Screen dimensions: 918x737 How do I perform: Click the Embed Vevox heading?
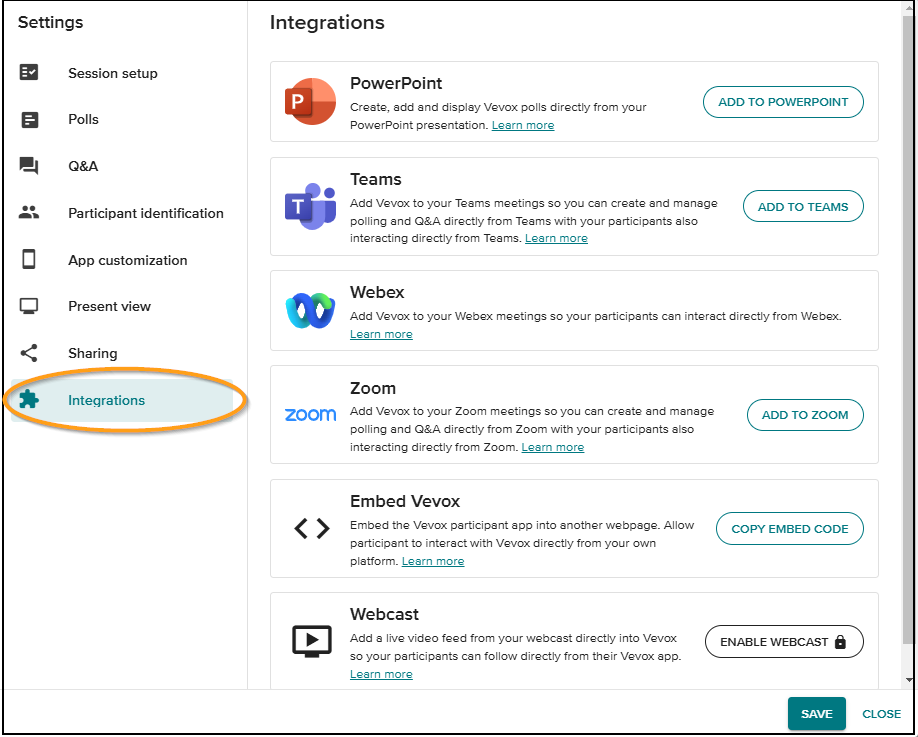(x=405, y=501)
